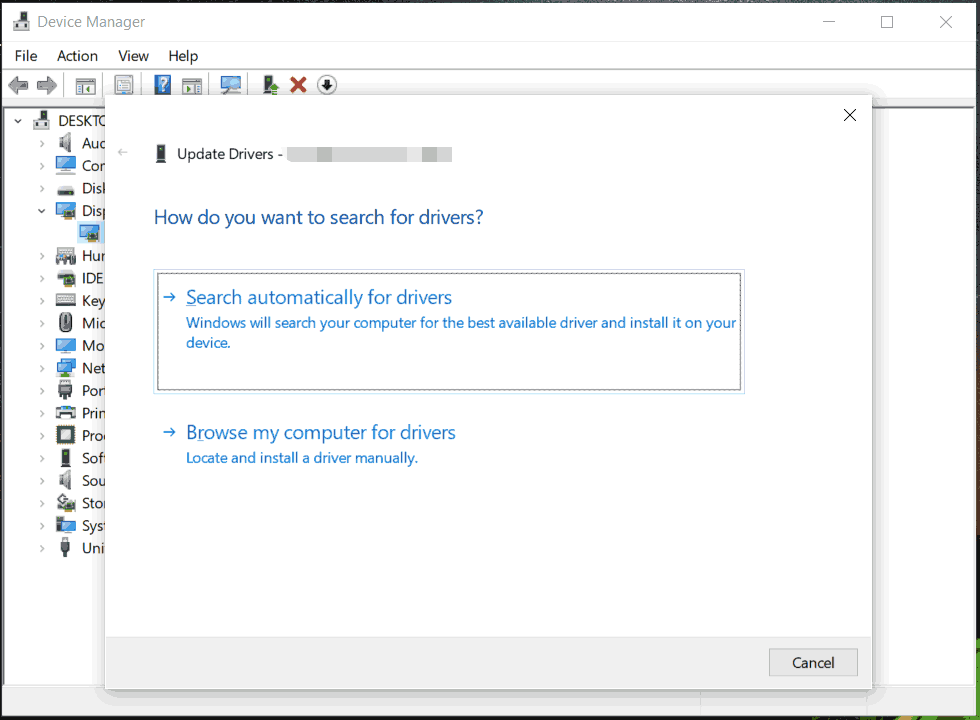Screen dimensions: 980x720
Task: Toggle the action pane toolbar icon
Action: (x=192, y=85)
